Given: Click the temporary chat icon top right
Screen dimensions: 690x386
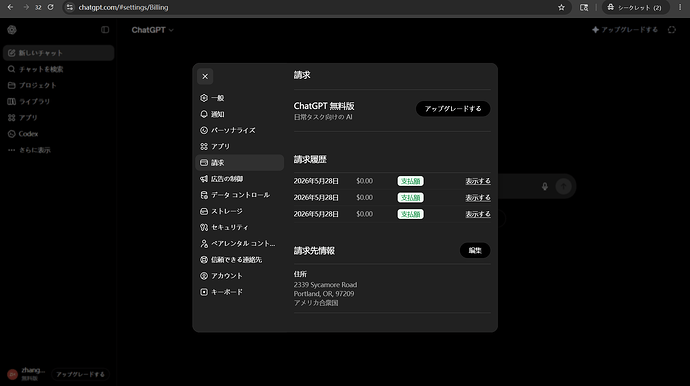Looking at the screenshot, I should point(672,30).
